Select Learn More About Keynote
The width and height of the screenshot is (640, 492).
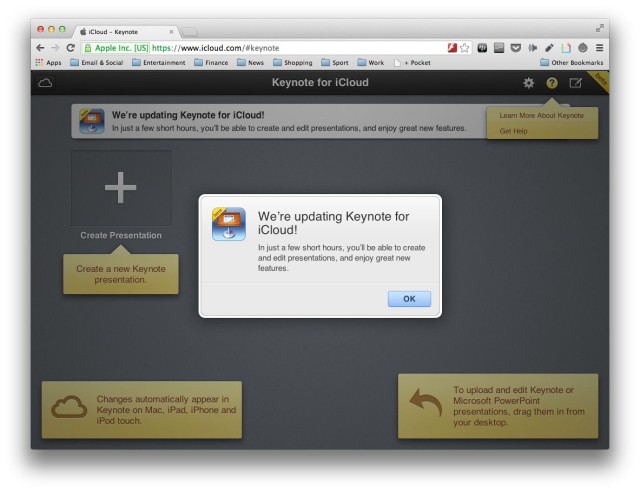[541, 116]
